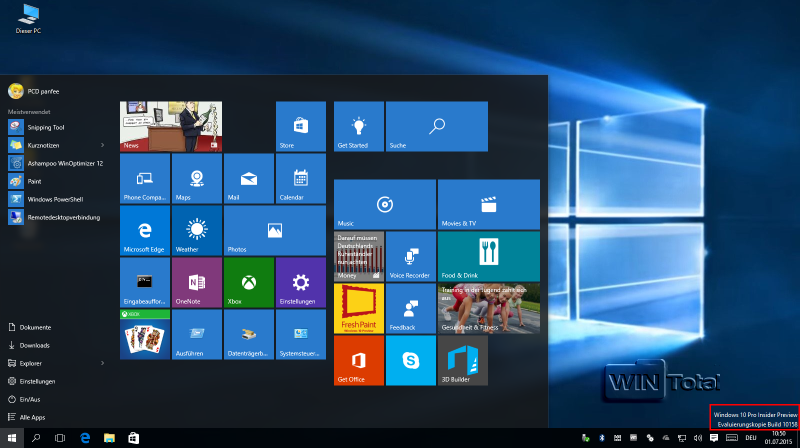Click Alle Apps to show all apps
The height and width of the screenshot is (448, 800).
[x=32, y=417]
